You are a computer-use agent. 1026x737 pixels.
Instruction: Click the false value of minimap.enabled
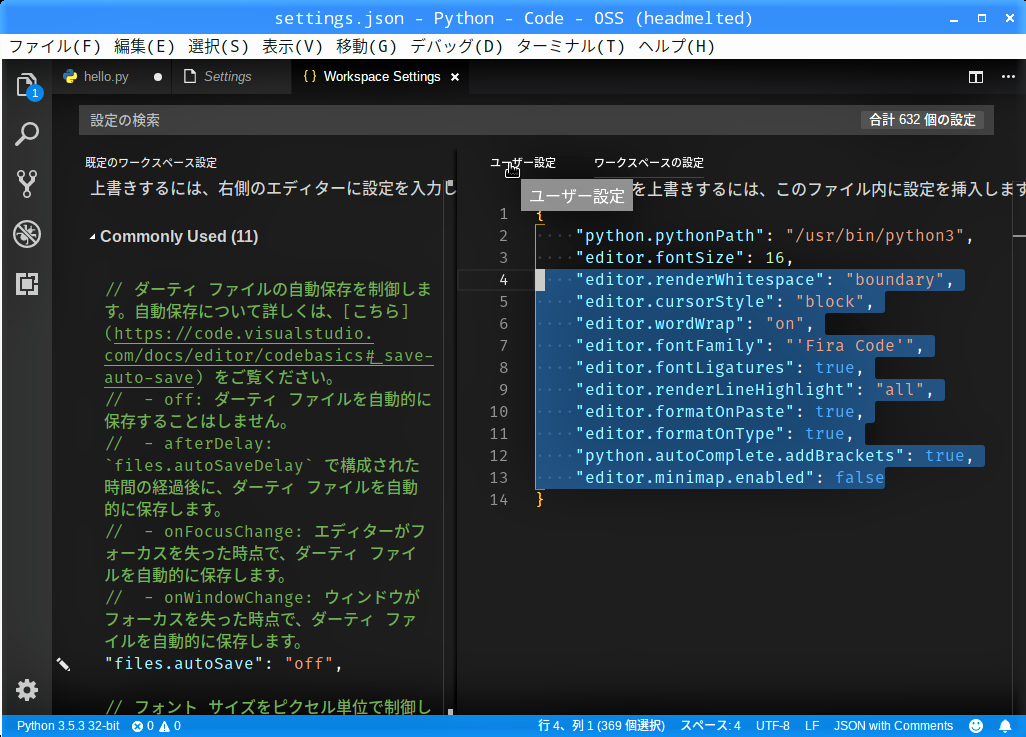click(x=859, y=478)
